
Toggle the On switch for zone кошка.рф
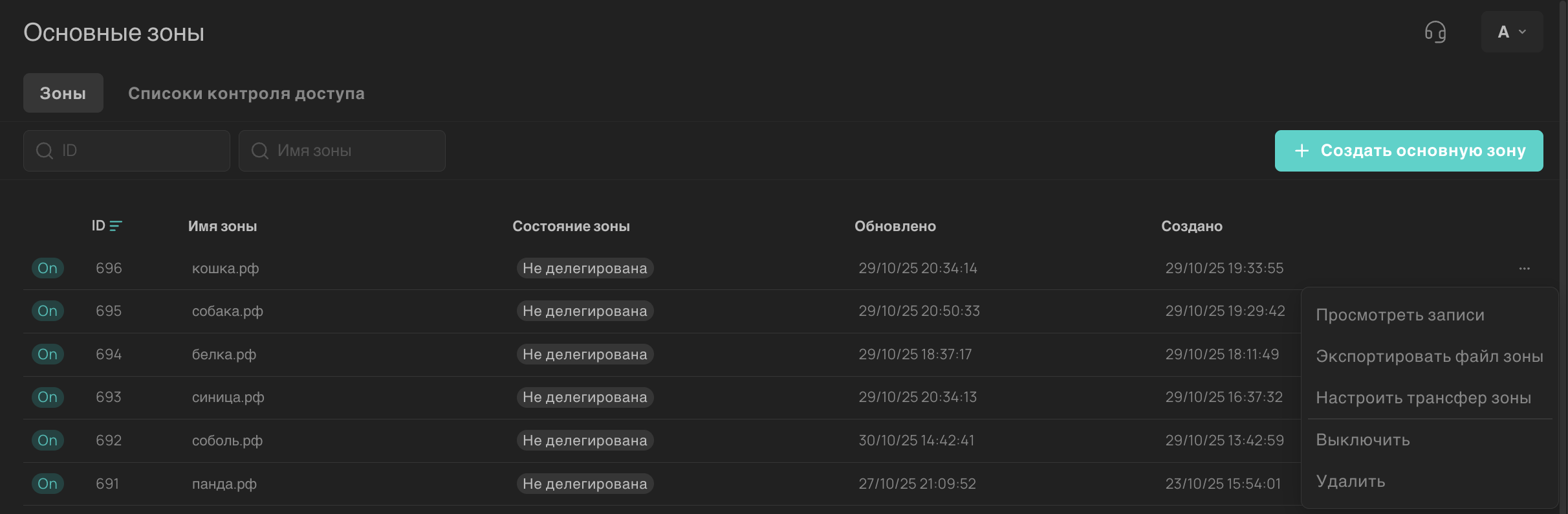pos(47,267)
